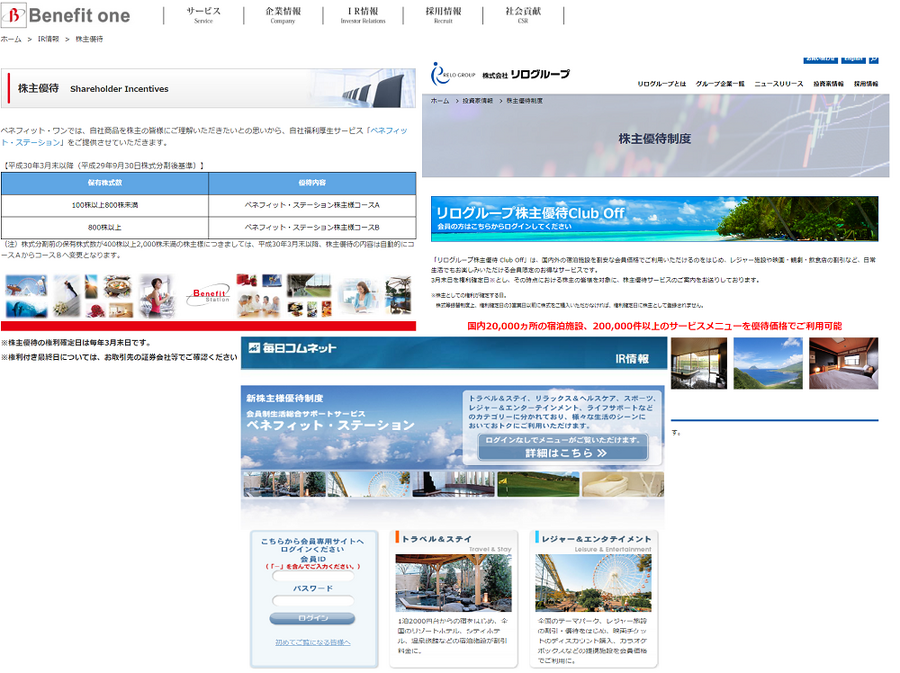Open グループ企業一覧 in Relo navigation
This screenshot has height=673, width=900.
(x=720, y=84)
